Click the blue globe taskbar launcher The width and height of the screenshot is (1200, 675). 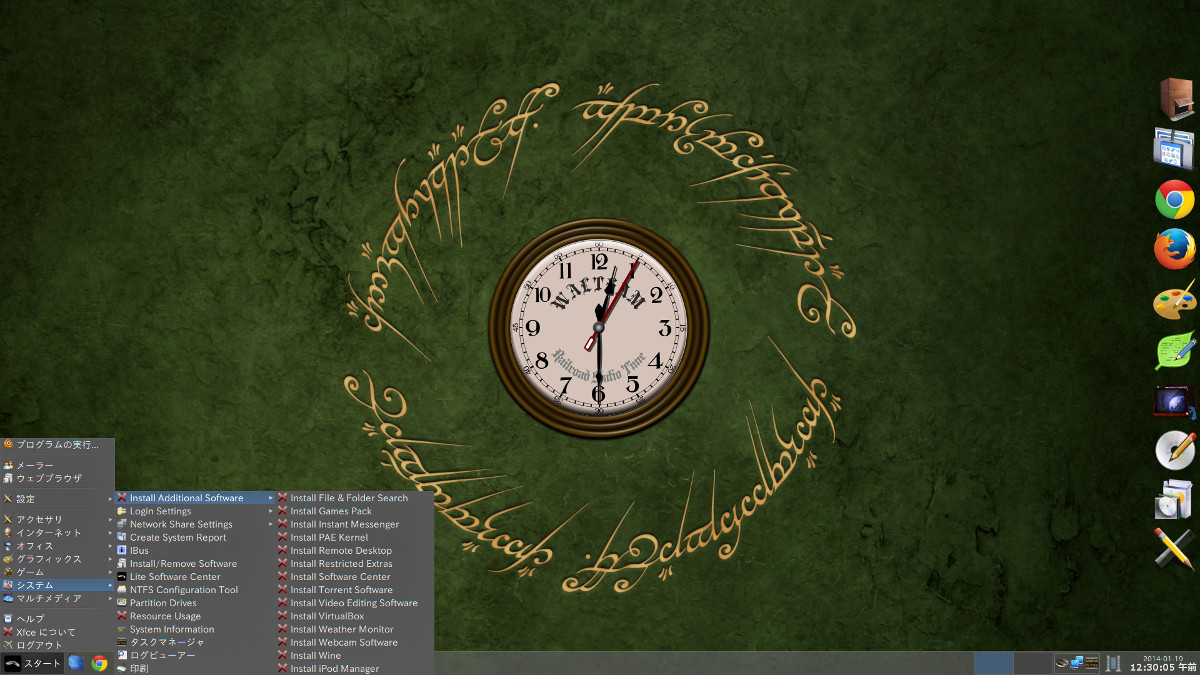click(75, 663)
